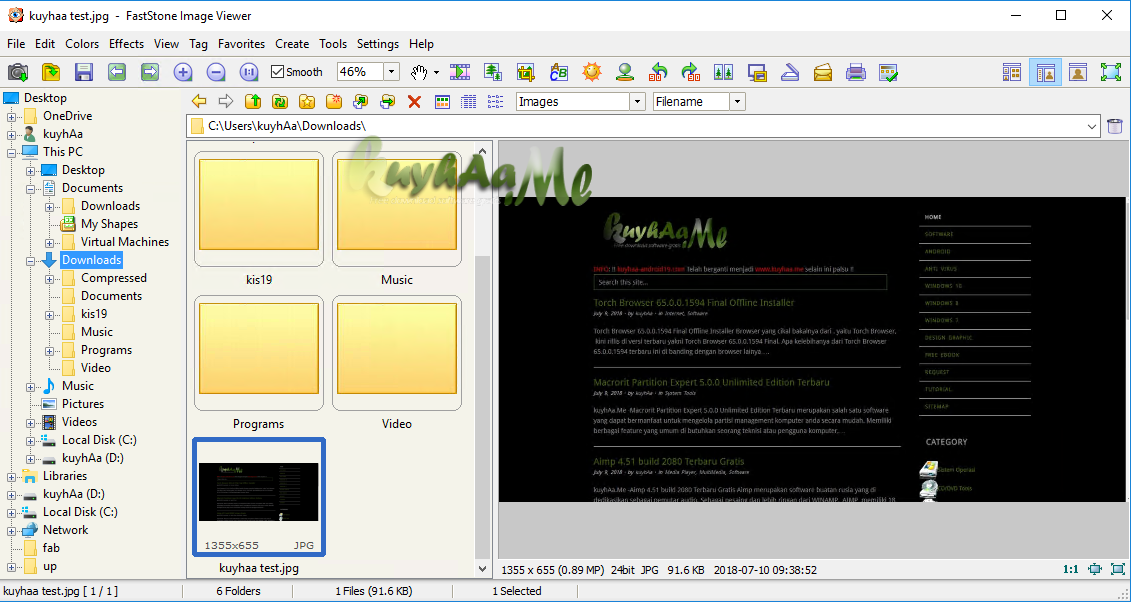
Task: Refresh folder with the green circular arrows icon
Action: pos(279,102)
